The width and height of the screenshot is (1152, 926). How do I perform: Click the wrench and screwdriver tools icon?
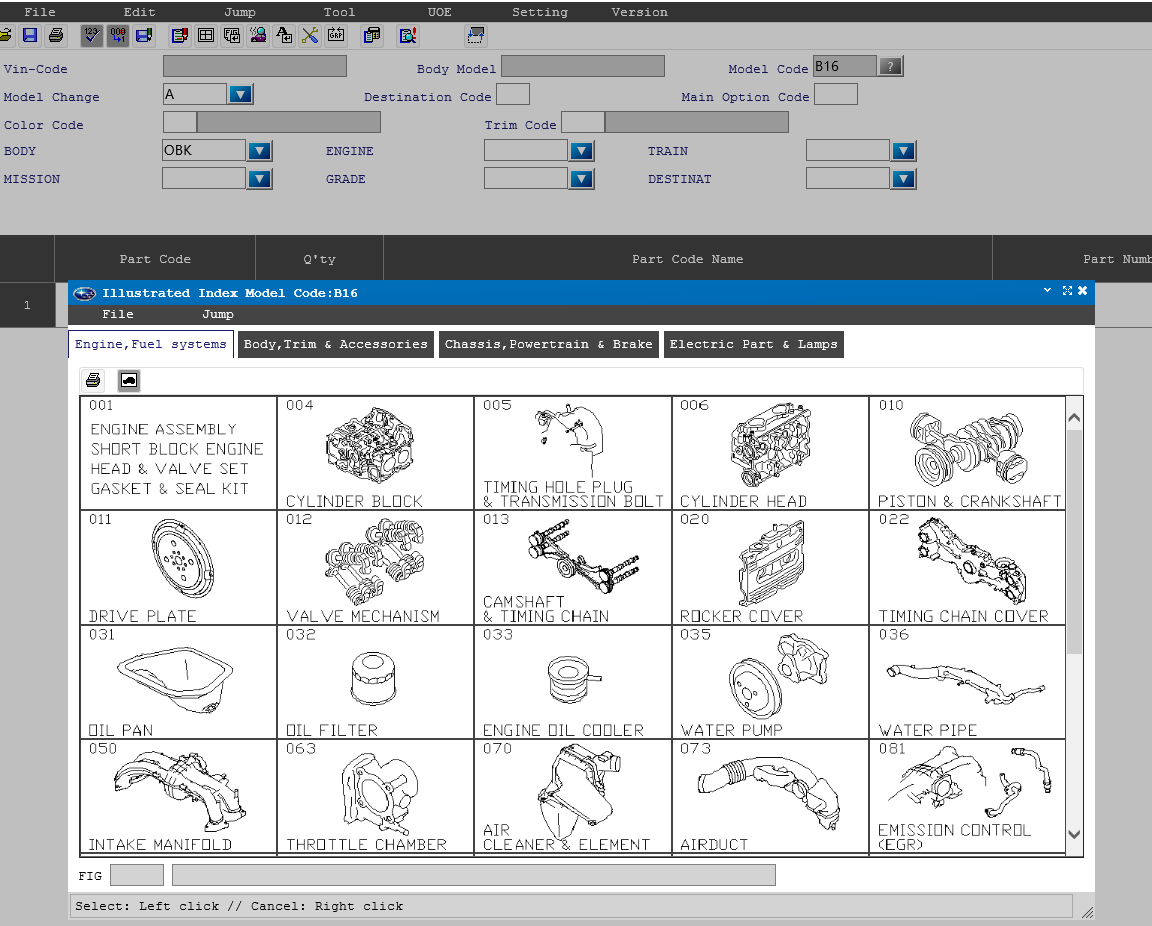point(310,36)
